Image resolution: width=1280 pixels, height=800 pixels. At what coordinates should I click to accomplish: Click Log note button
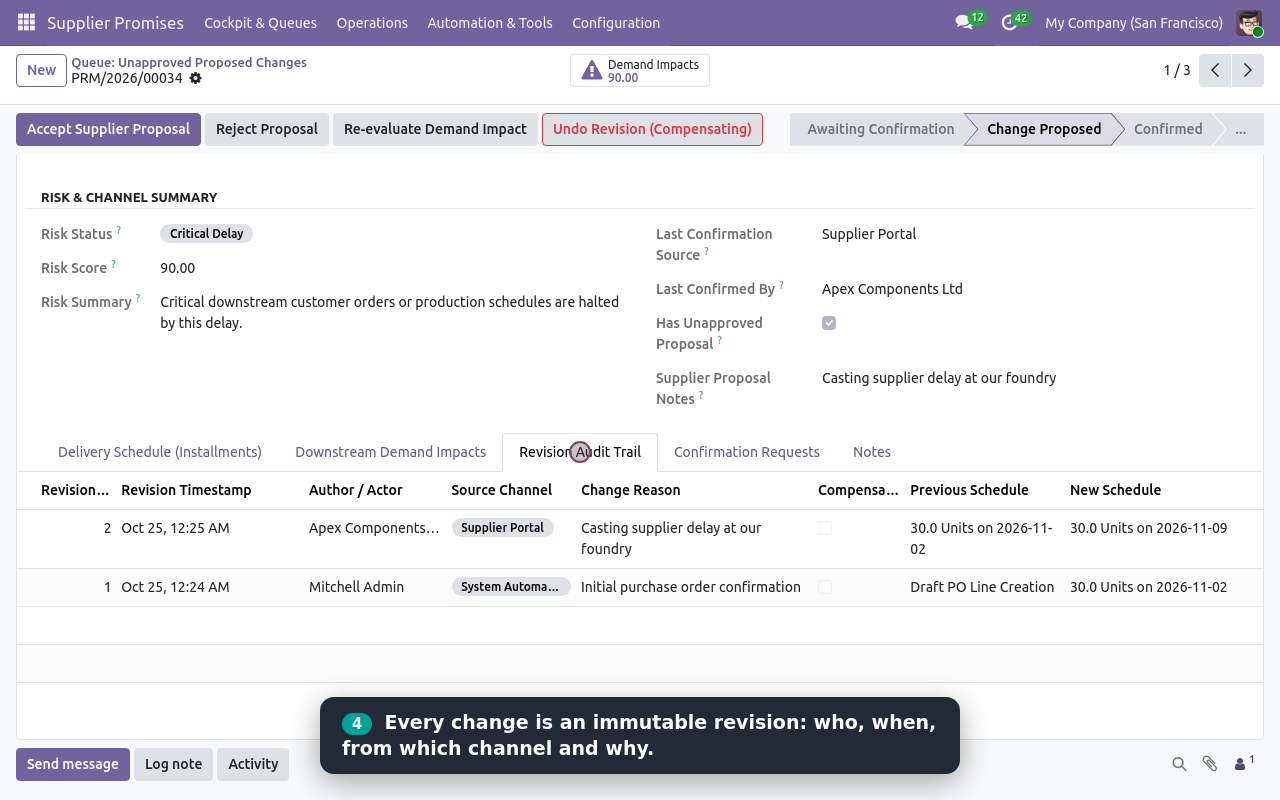pos(173,764)
